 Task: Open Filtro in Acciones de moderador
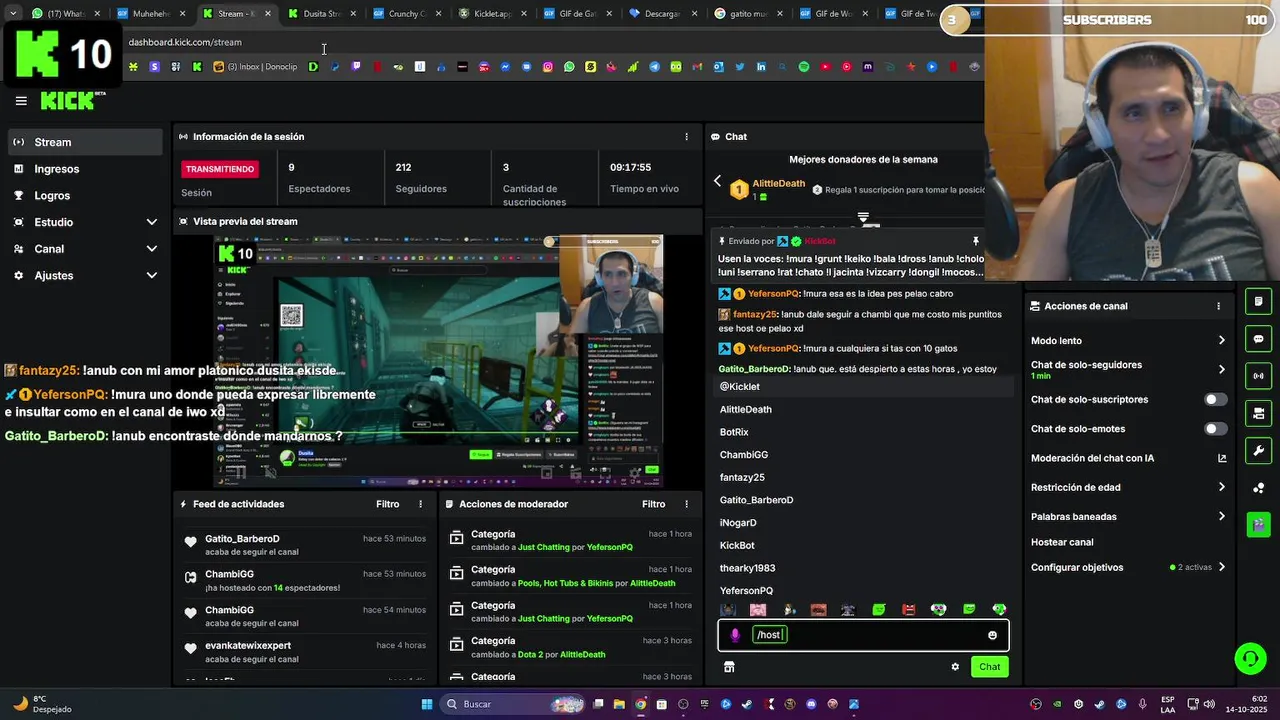pos(654,504)
